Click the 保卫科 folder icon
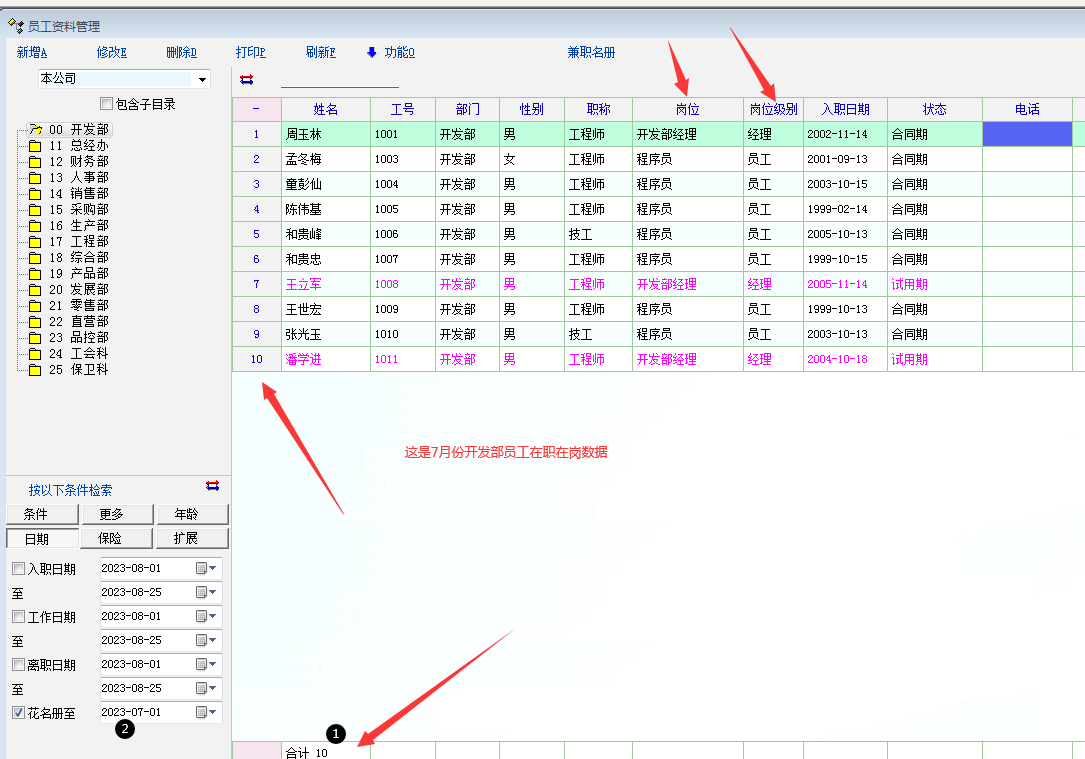Image resolution: width=1085 pixels, height=759 pixels. [35, 370]
